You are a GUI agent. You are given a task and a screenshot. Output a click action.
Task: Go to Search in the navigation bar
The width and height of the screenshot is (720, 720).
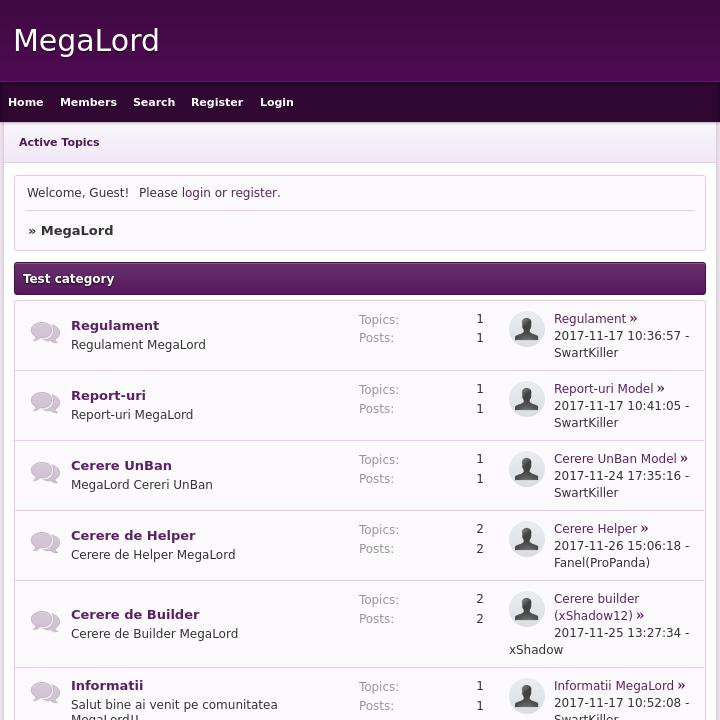tap(154, 102)
